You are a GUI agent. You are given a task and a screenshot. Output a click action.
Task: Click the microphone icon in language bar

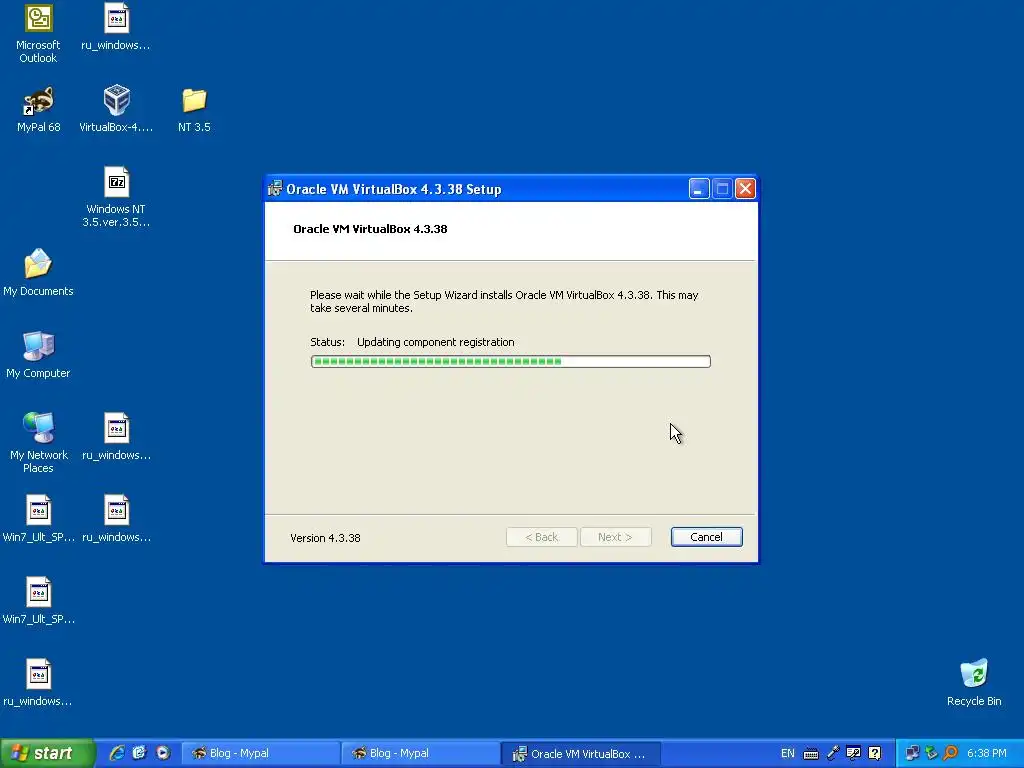(x=833, y=753)
